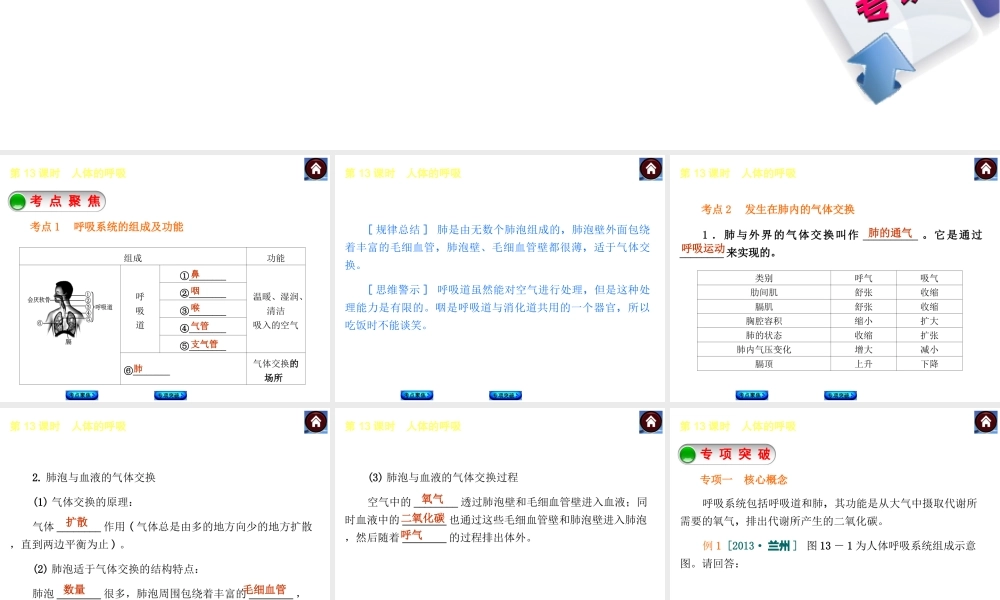This screenshot has width=1000, height=600.
Task: Click first blue nav button on 规律总结 slide
Action: [416, 395]
